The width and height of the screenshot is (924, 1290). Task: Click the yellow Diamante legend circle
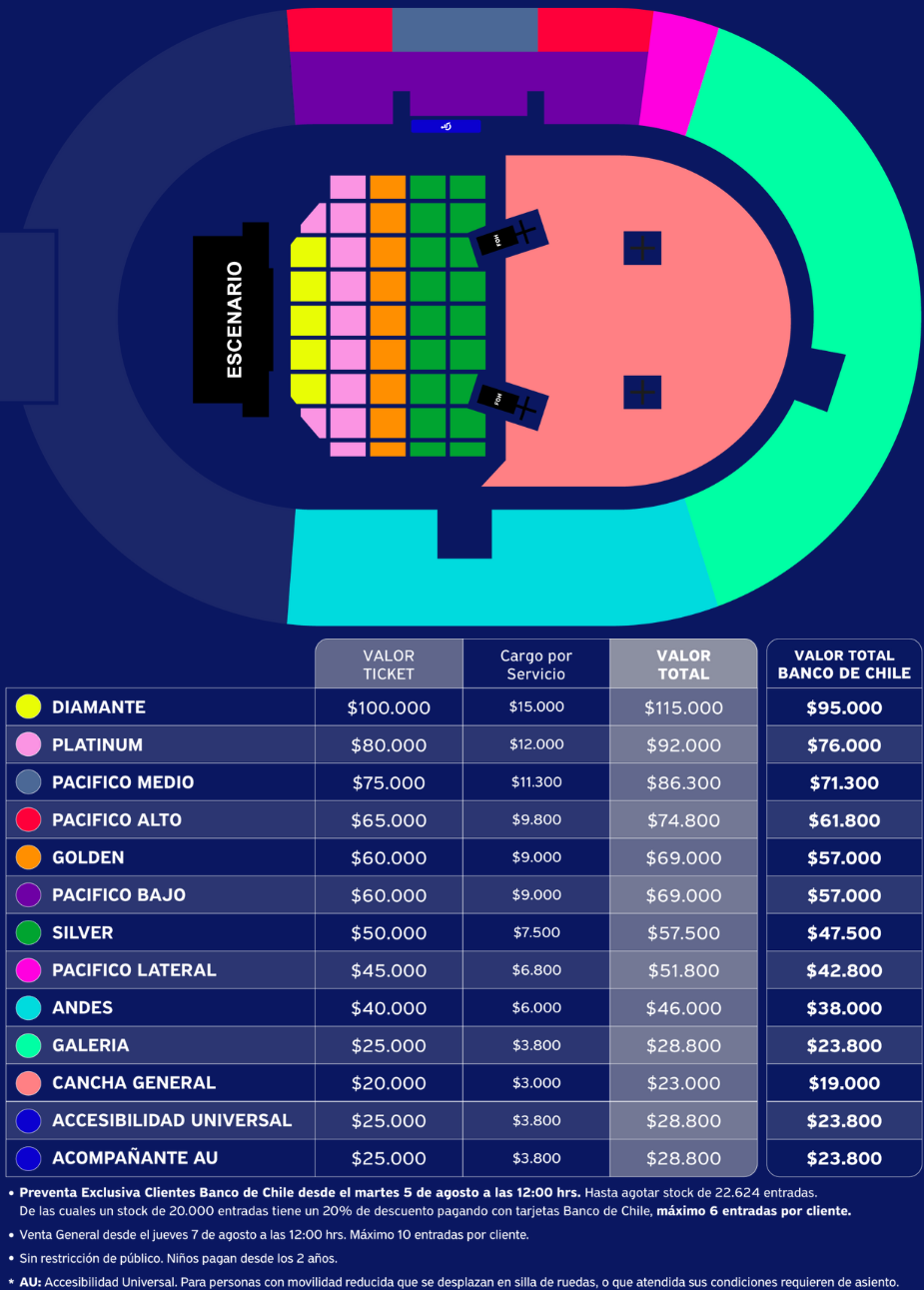pos(28,706)
